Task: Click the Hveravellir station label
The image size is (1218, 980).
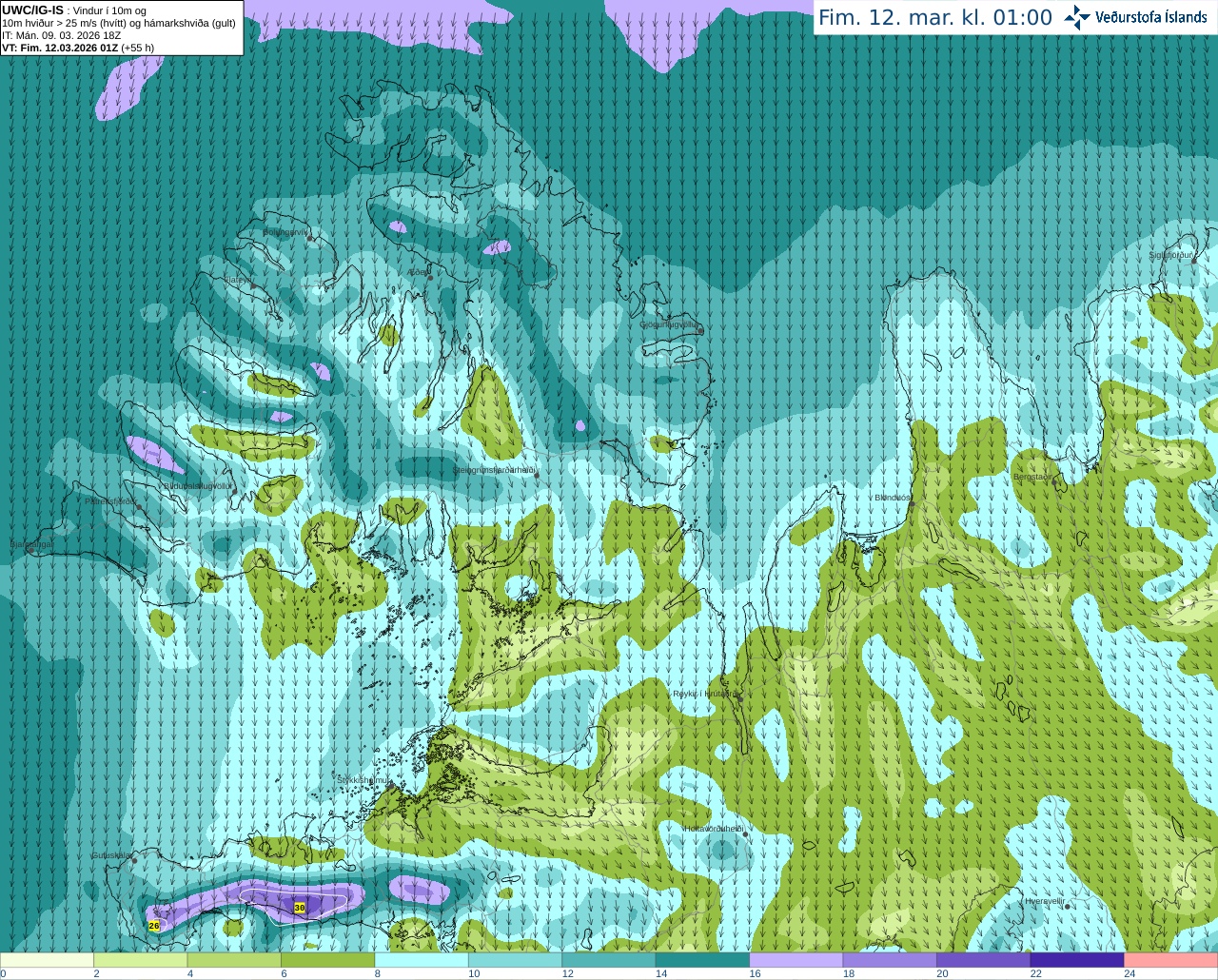Action: coord(1044,900)
